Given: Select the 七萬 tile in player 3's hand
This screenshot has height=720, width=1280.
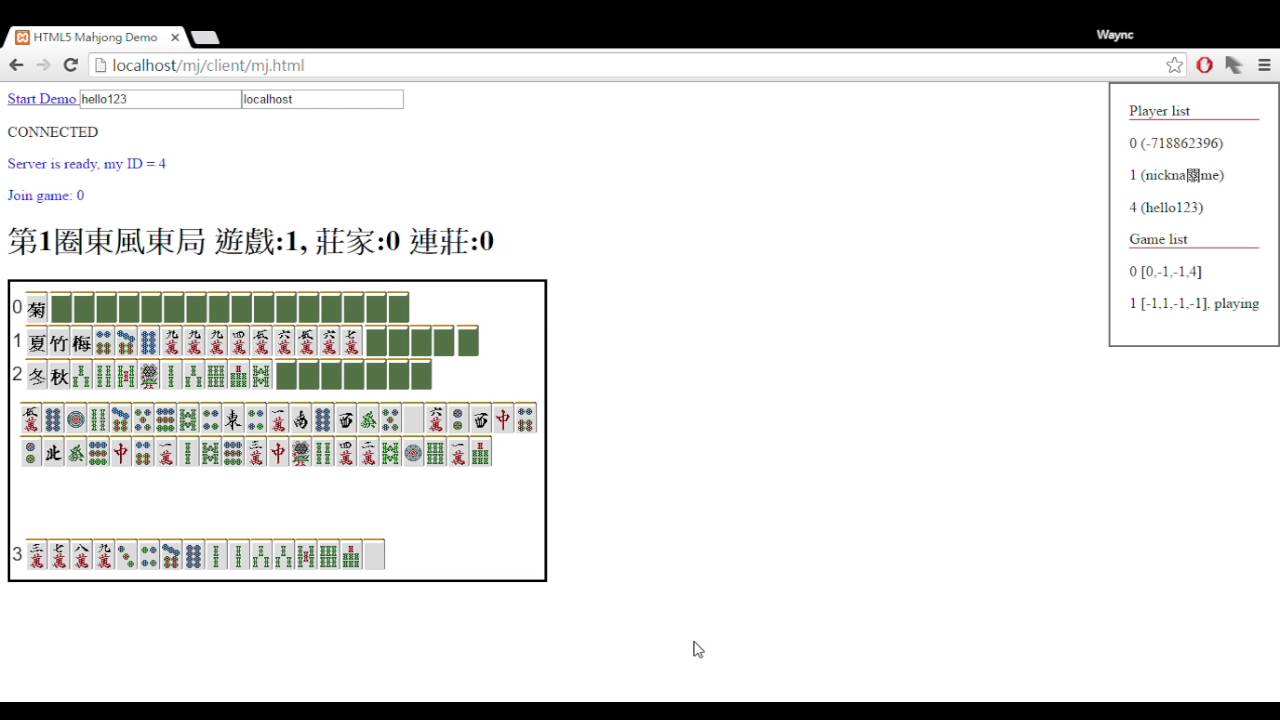Looking at the screenshot, I should tap(59, 554).
